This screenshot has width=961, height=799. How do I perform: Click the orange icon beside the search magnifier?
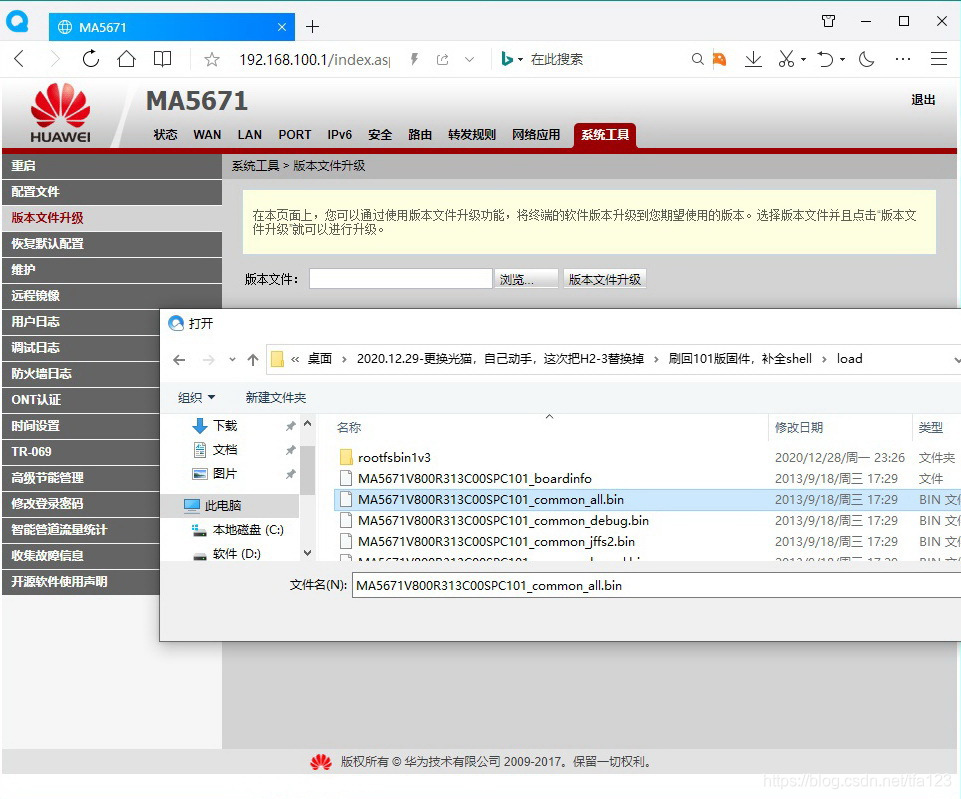click(x=719, y=59)
